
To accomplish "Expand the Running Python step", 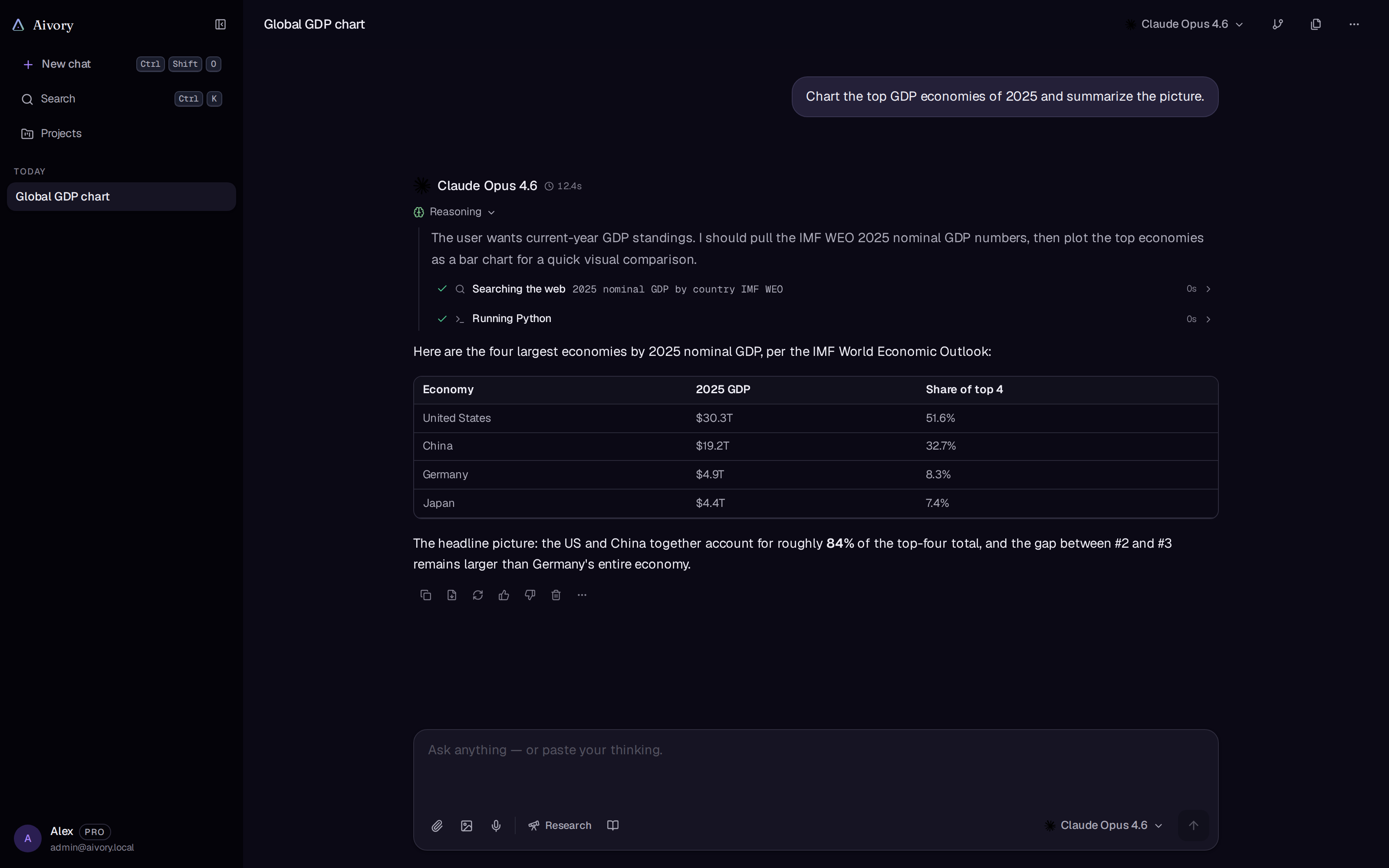I will [x=824, y=319].
